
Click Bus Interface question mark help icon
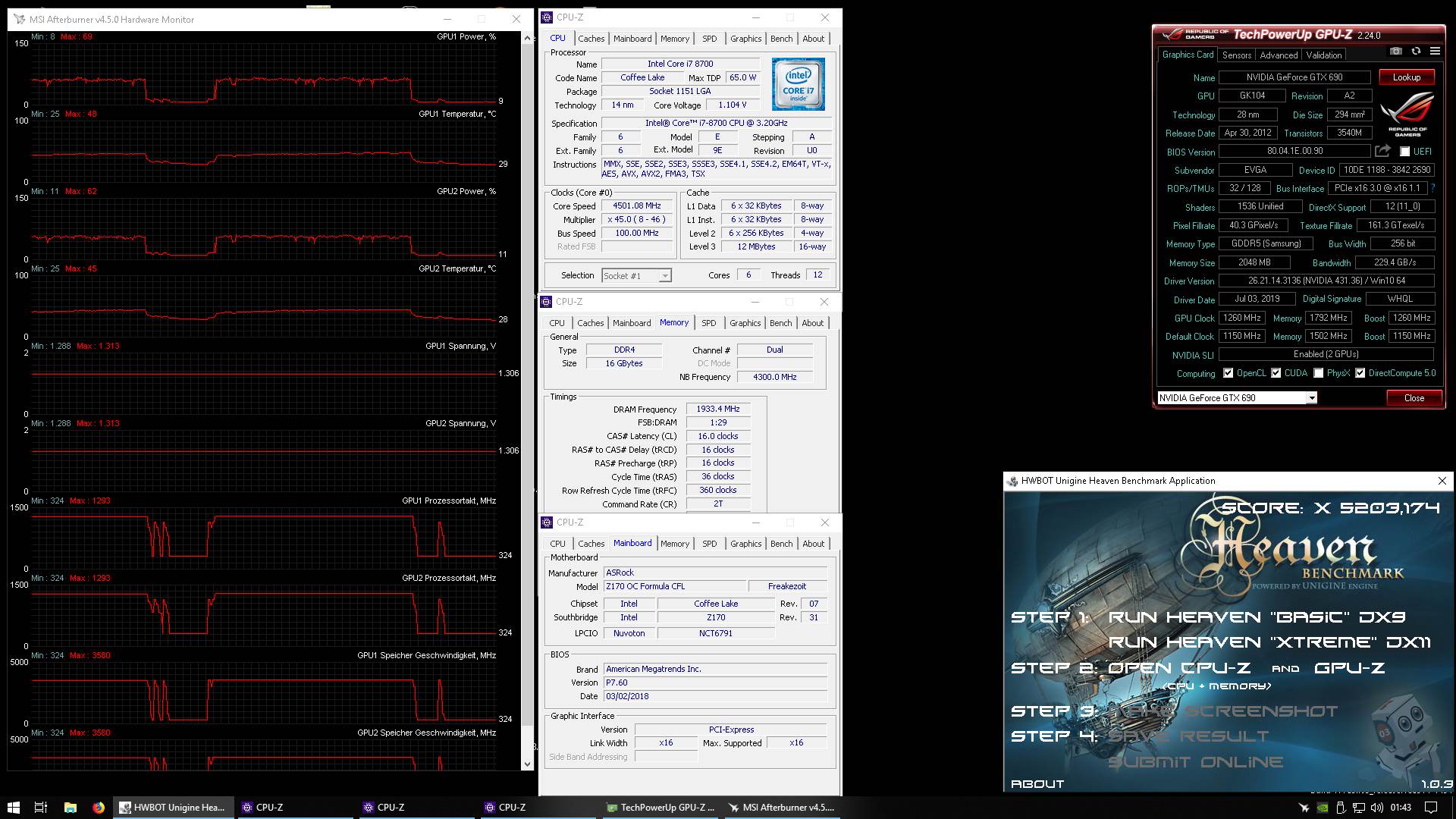click(x=1432, y=188)
